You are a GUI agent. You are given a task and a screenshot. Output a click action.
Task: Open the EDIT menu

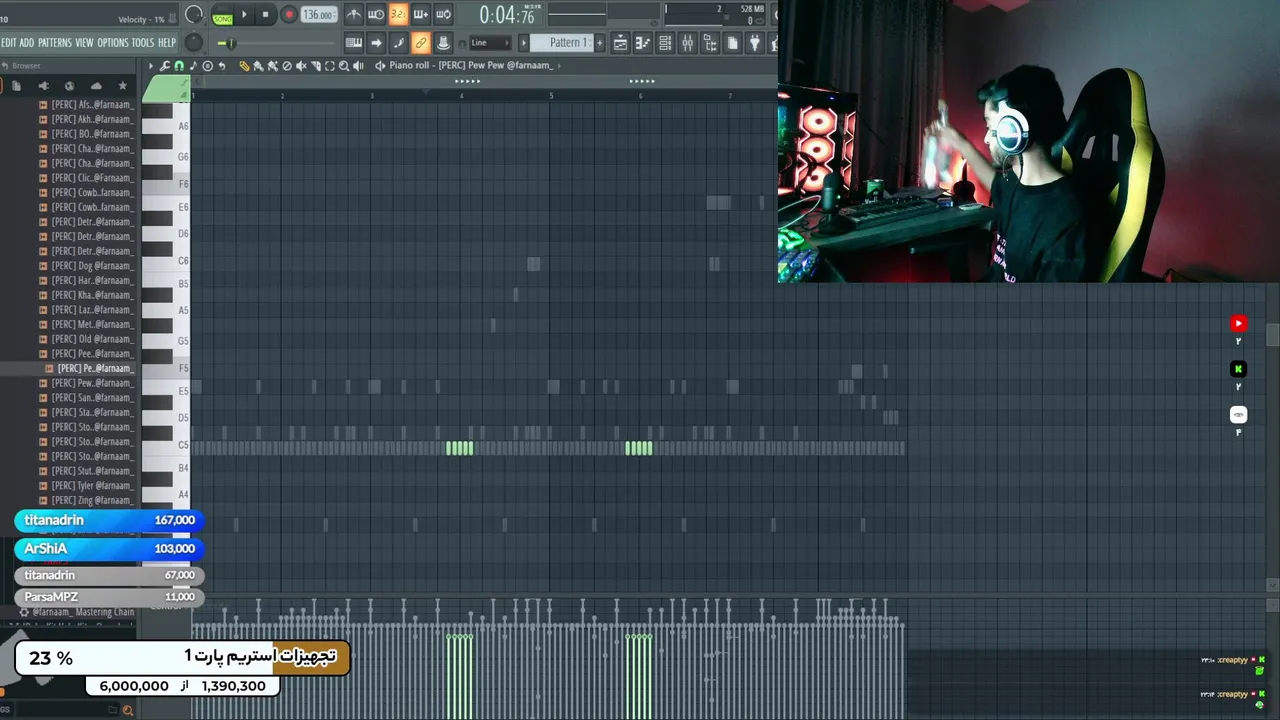pos(9,43)
